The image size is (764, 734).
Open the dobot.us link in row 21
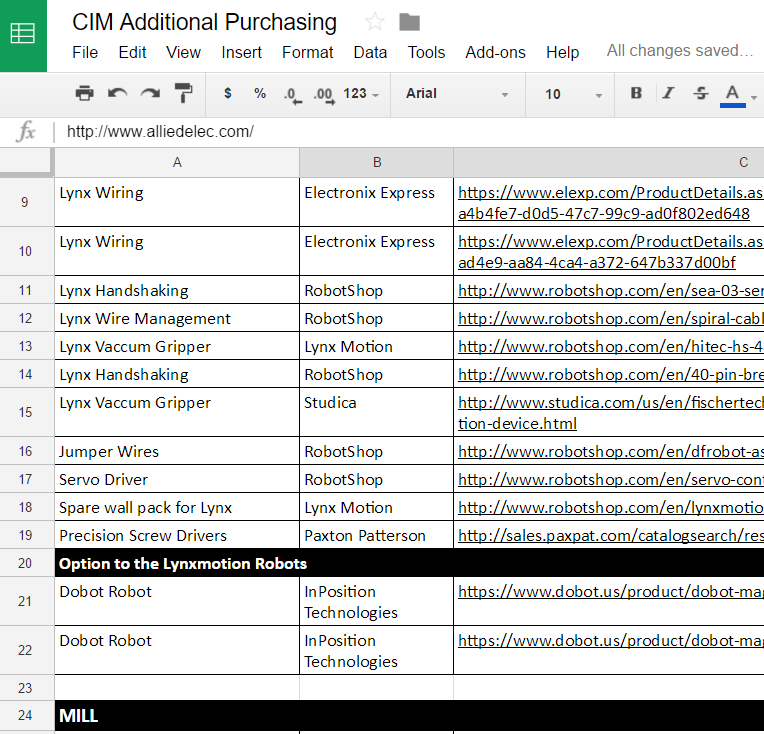click(611, 592)
